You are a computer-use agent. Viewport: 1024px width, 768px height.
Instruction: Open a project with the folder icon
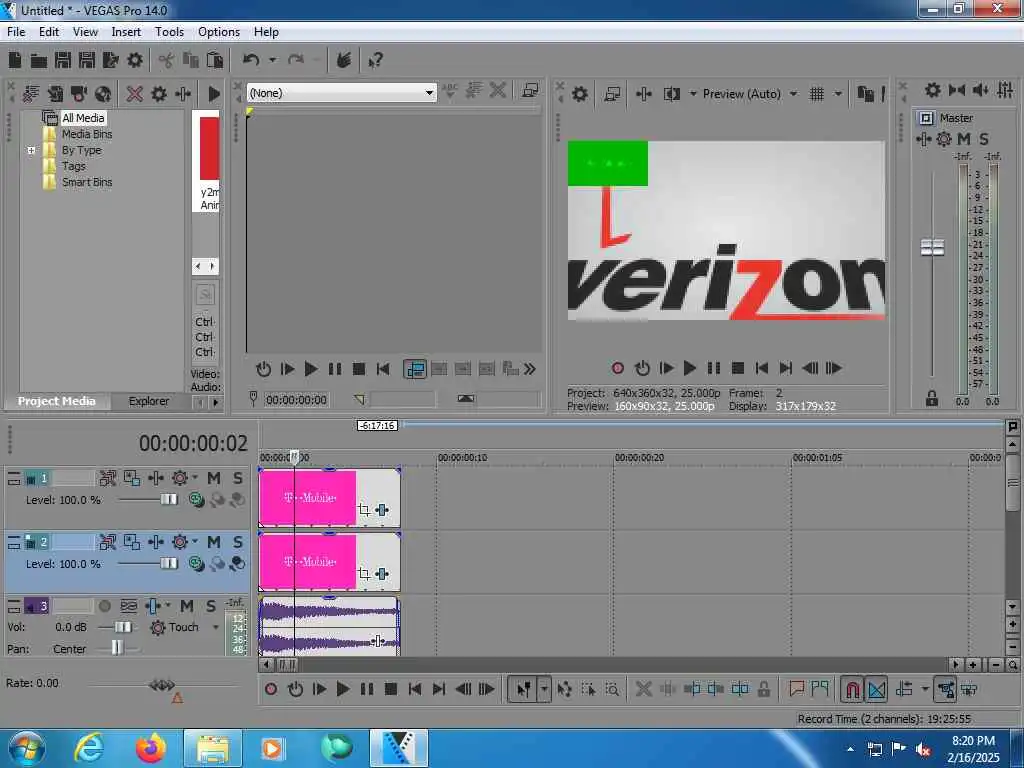coord(39,61)
